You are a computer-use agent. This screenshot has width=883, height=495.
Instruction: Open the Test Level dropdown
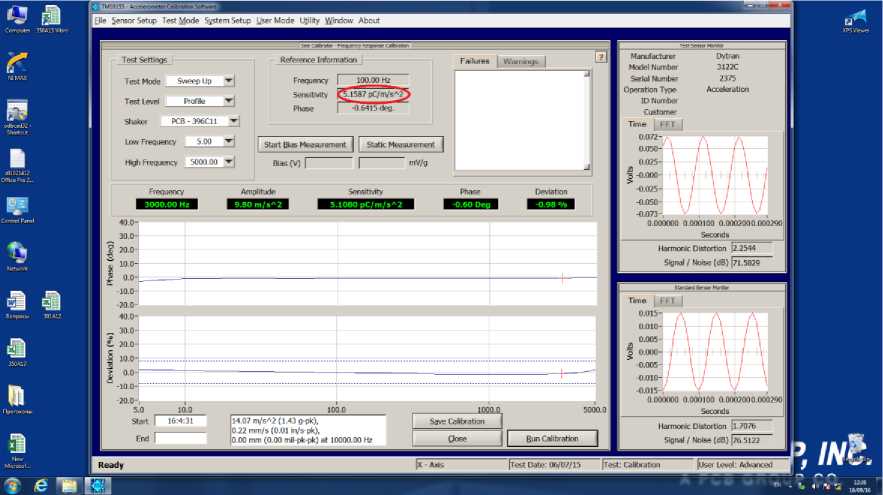pyautogui.click(x=229, y=101)
